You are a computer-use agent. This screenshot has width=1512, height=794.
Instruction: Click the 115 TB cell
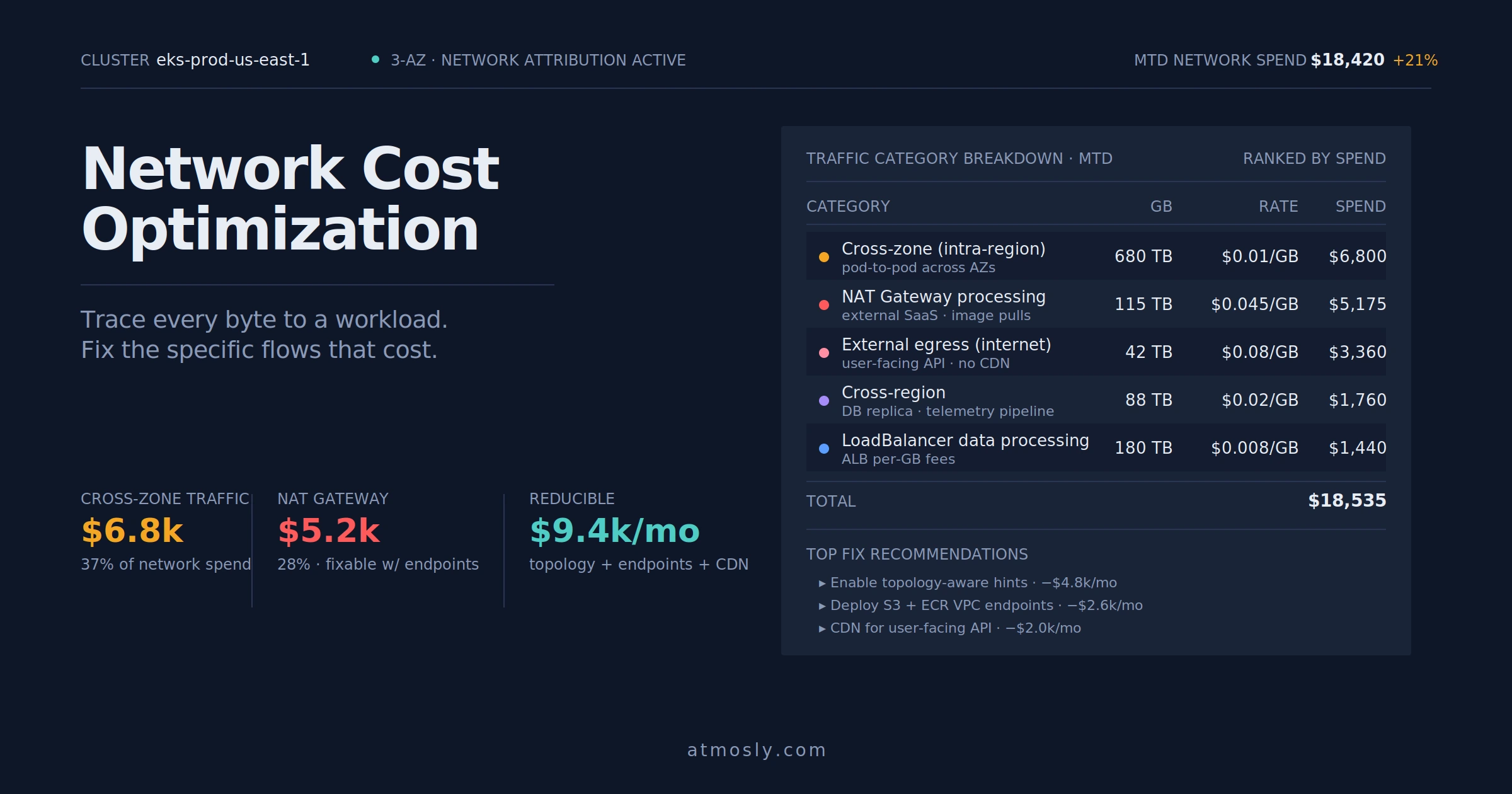(x=1143, y=304)
